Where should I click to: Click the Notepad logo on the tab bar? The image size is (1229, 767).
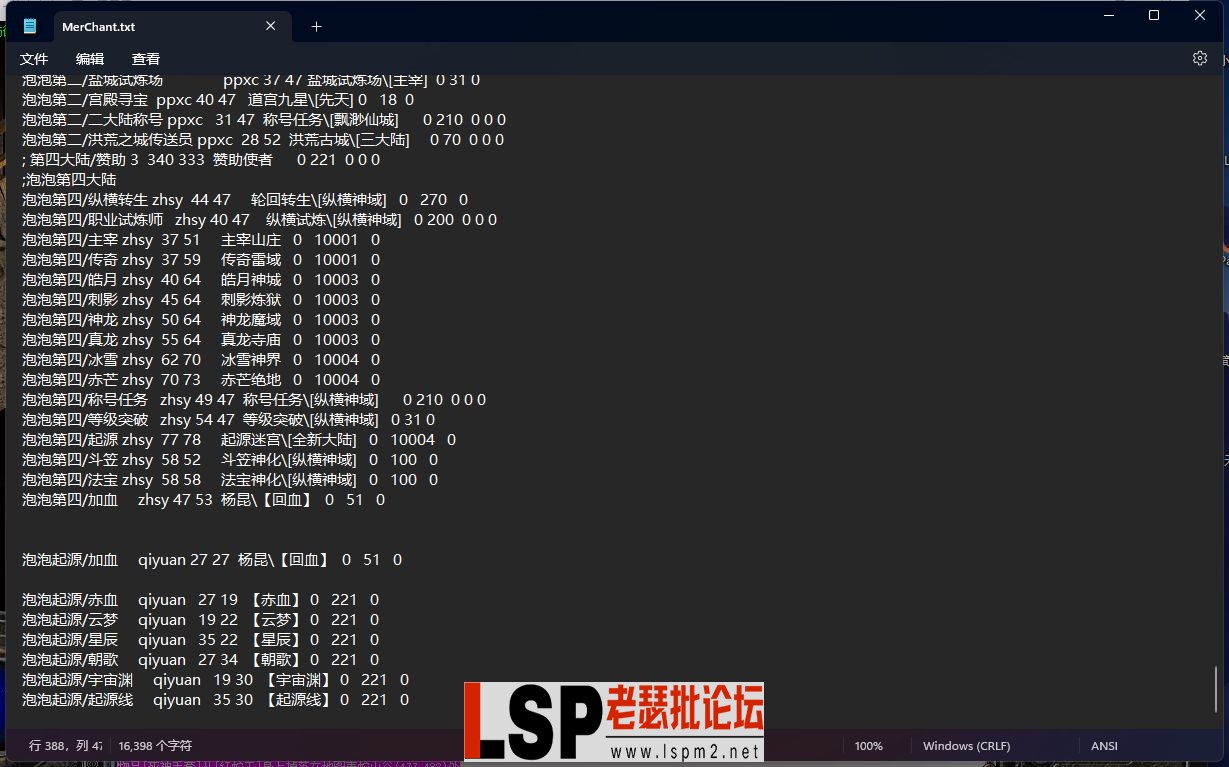pos(30,26)
